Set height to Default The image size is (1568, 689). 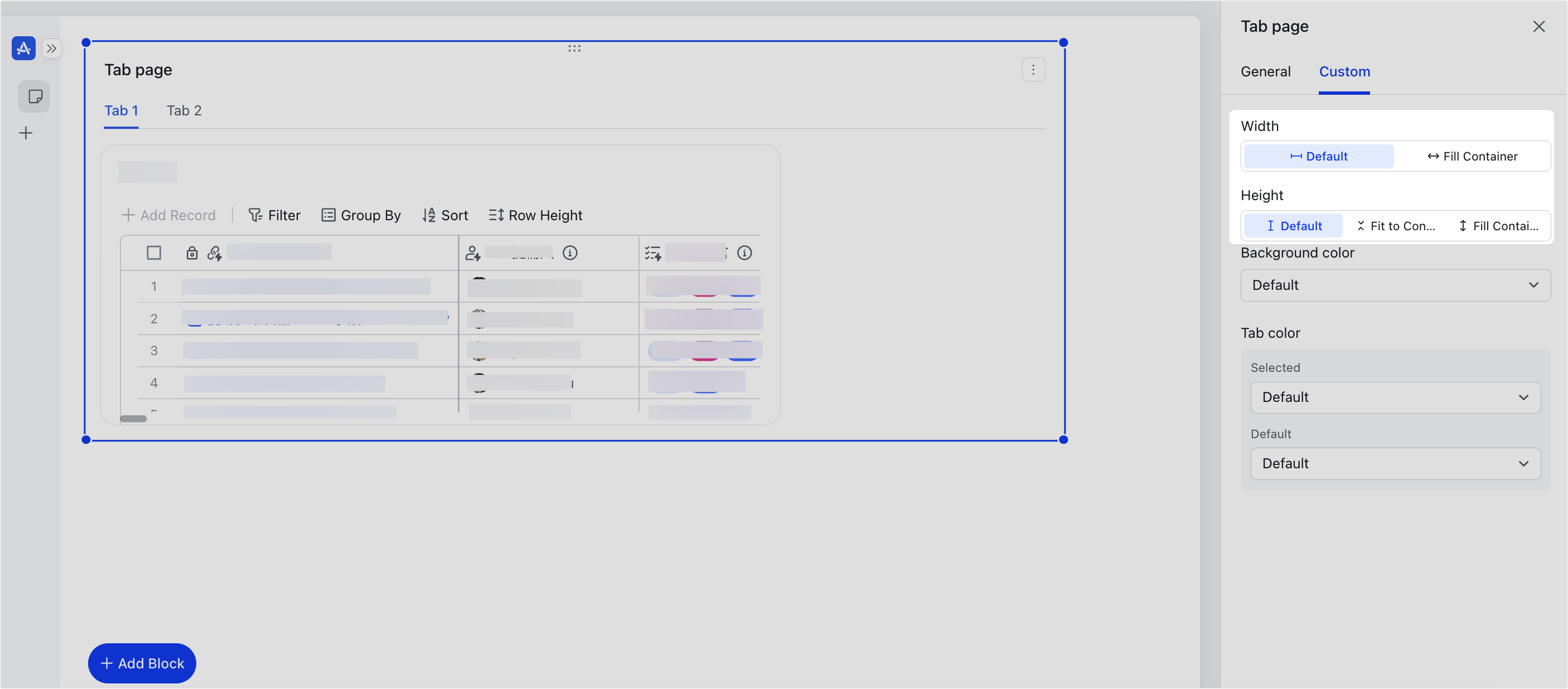[x=1293, y=225]
